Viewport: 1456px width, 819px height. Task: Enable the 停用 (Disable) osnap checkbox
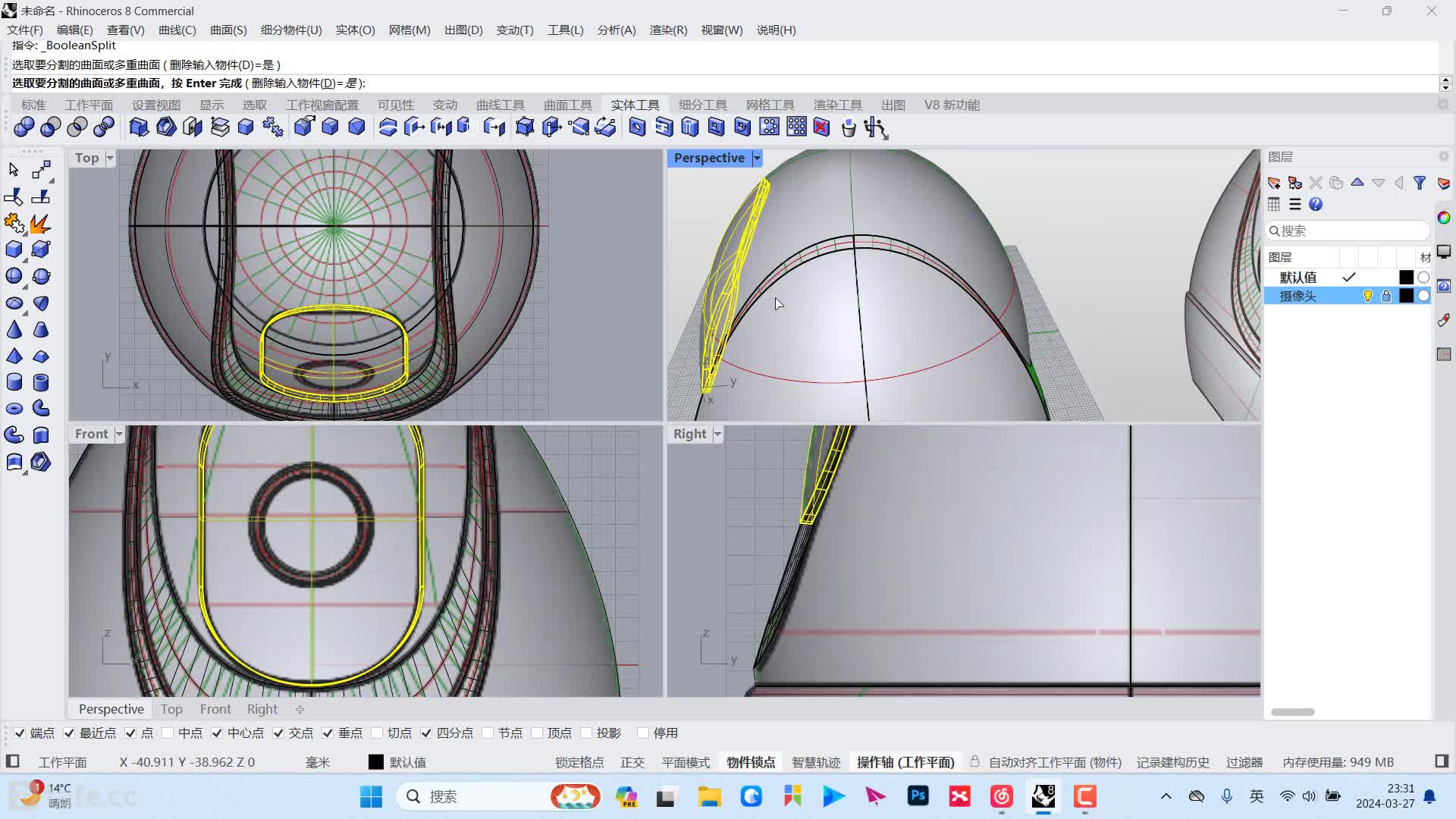tap(643, 733)
